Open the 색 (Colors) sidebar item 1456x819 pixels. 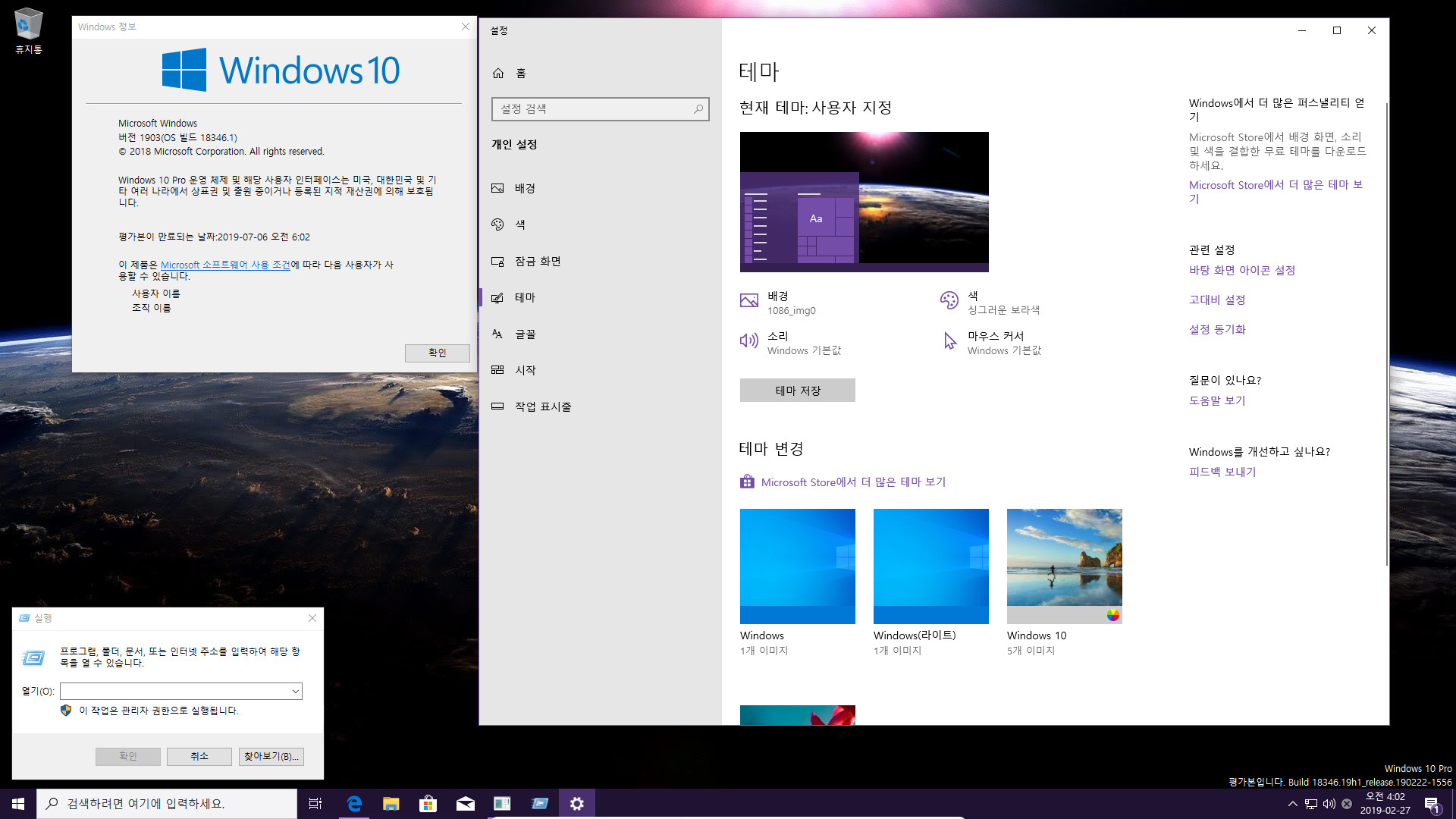[x=601, y=224]
